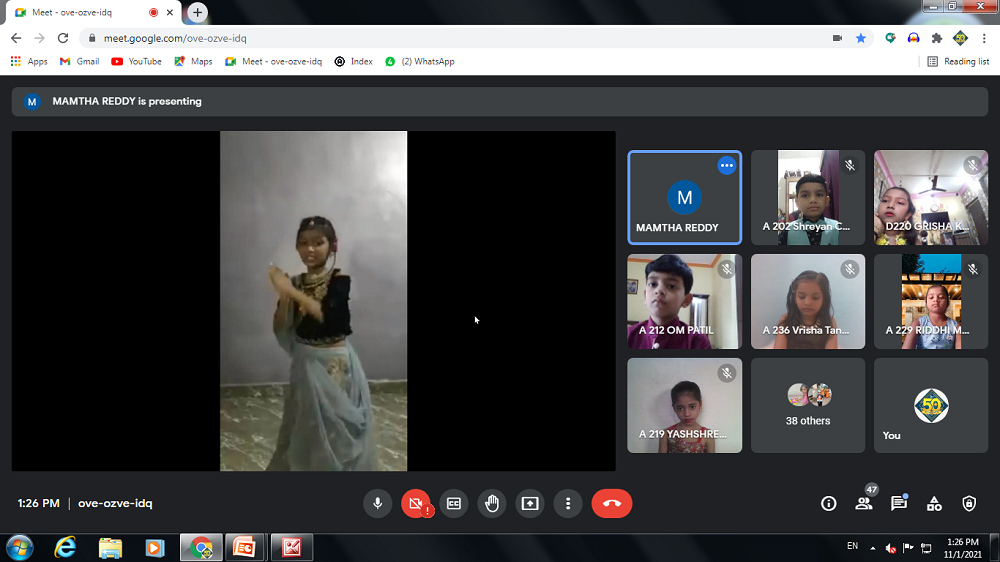Click the Present now screen icon

530,504
